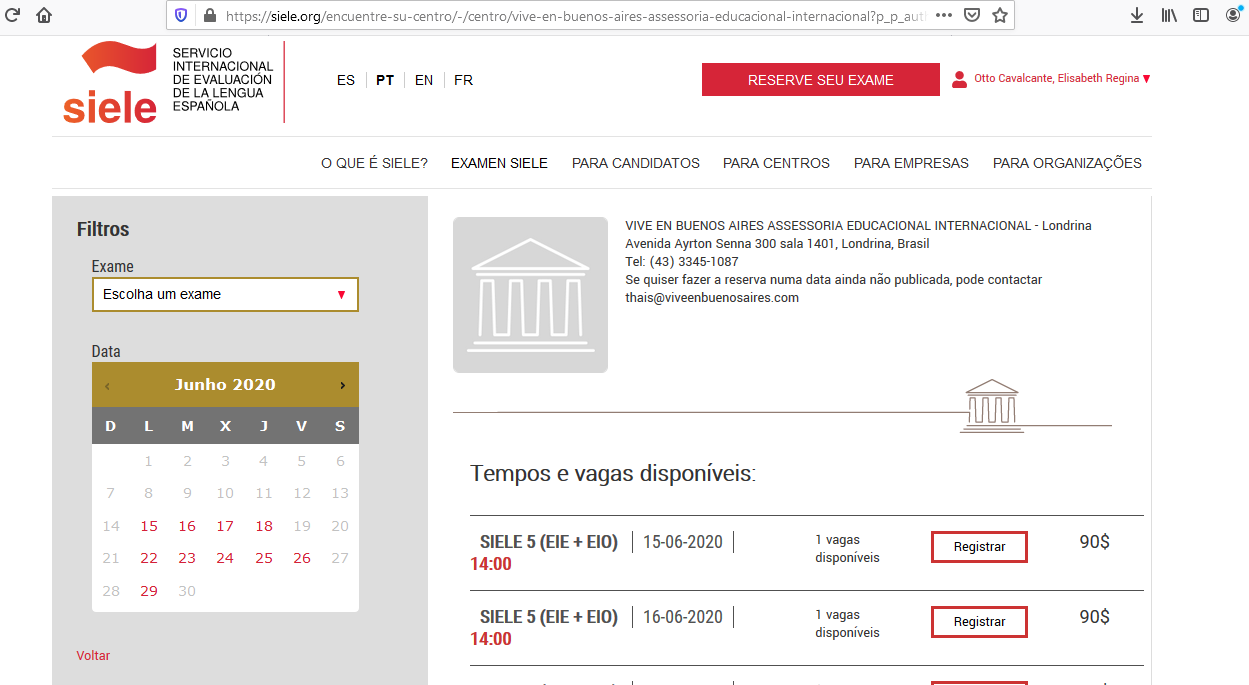The width and height of the screenshot is (1249, 685).
Task: Select June 15 in the calendar
Action: point(149,526)
